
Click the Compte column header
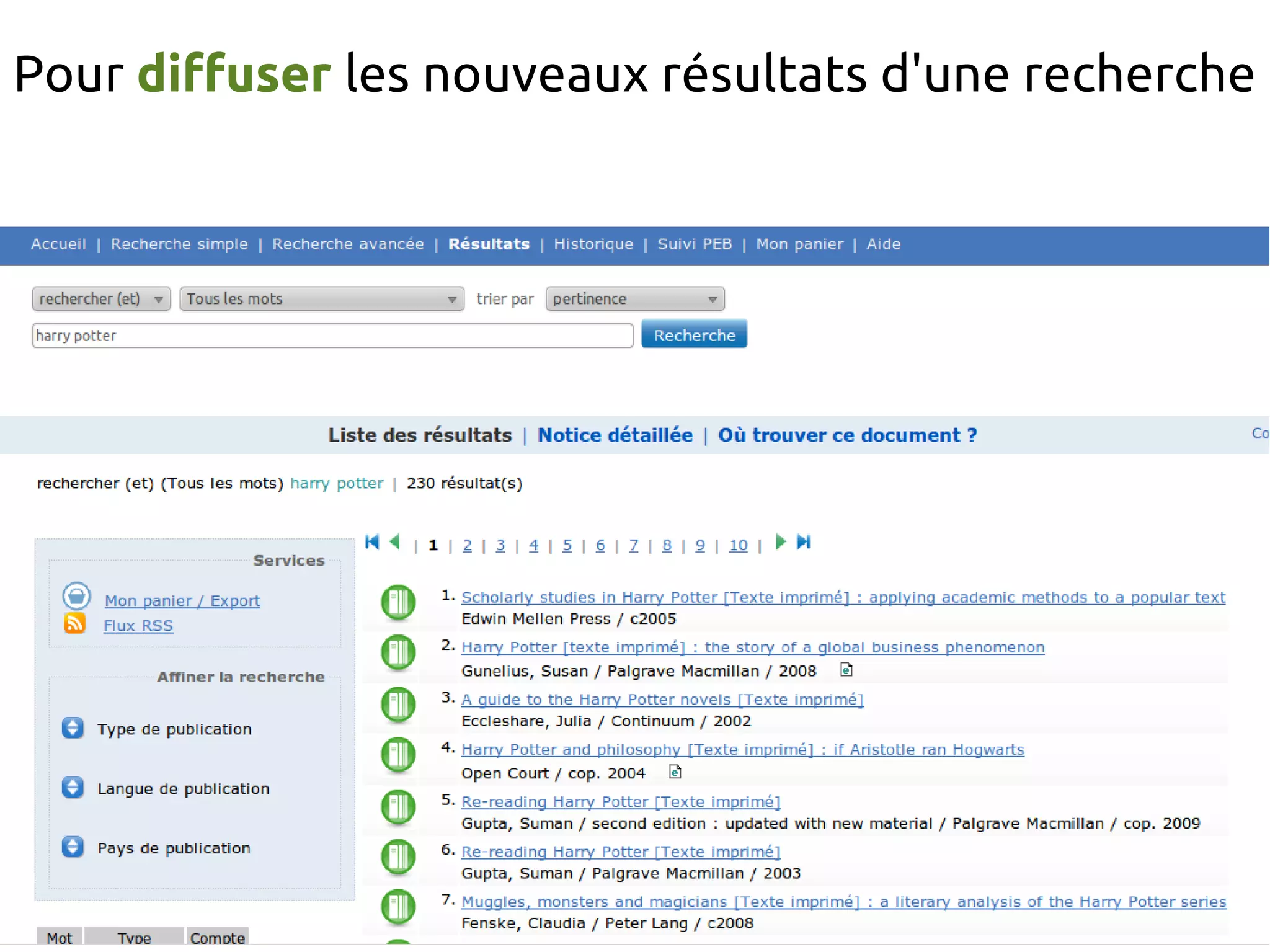coord(217,936)
